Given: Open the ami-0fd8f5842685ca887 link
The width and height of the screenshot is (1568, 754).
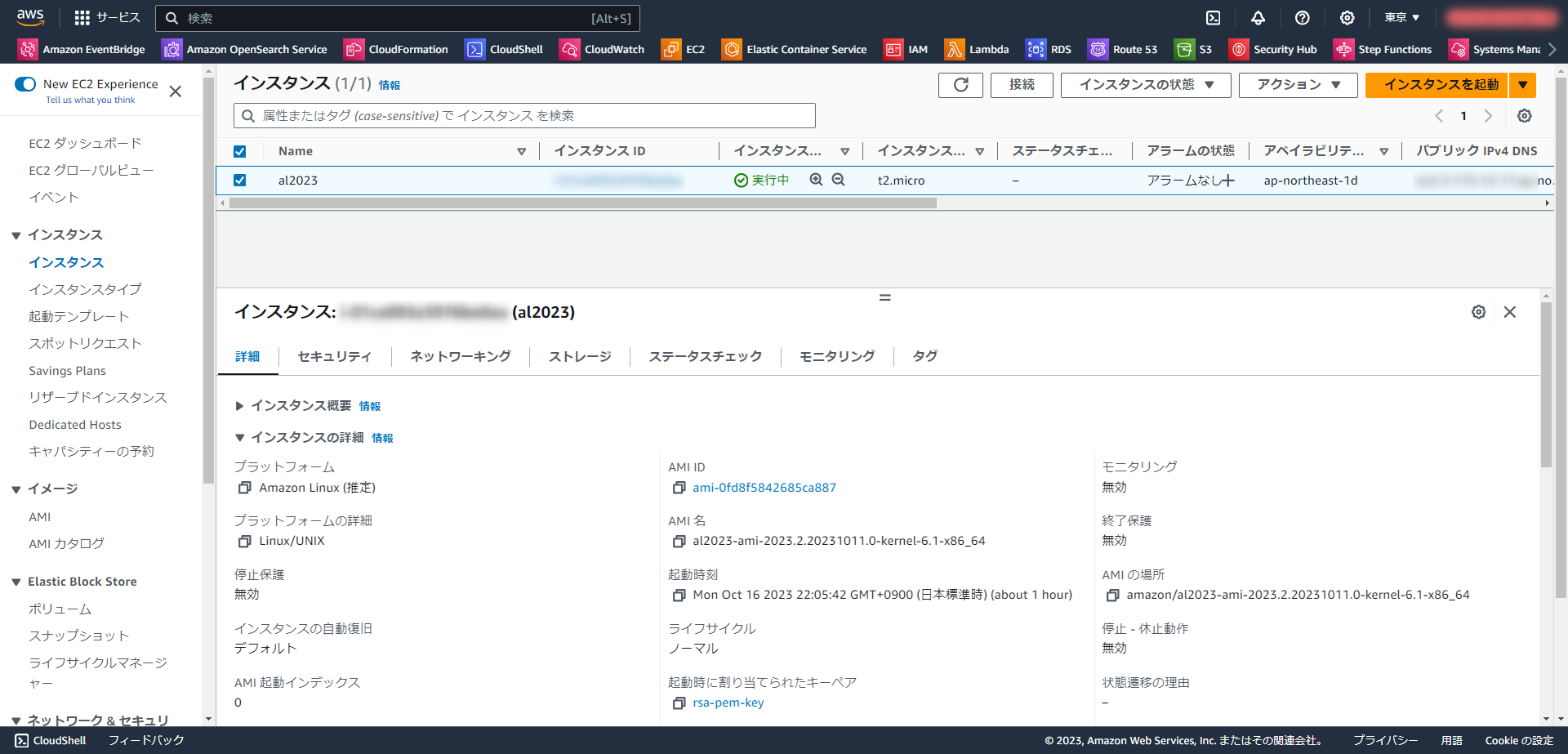Looking at the screenshot, I should pyautogui.click(x=764, y=488).
